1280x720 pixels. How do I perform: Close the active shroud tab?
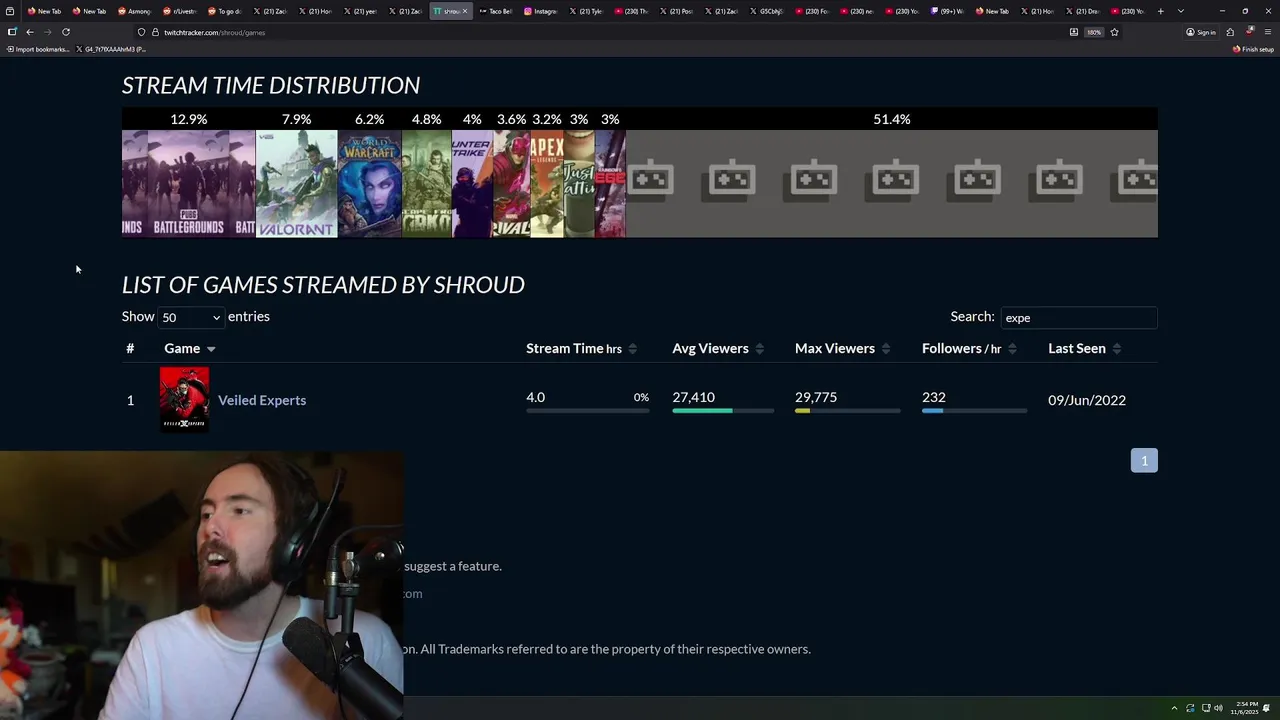pos(464,11)
